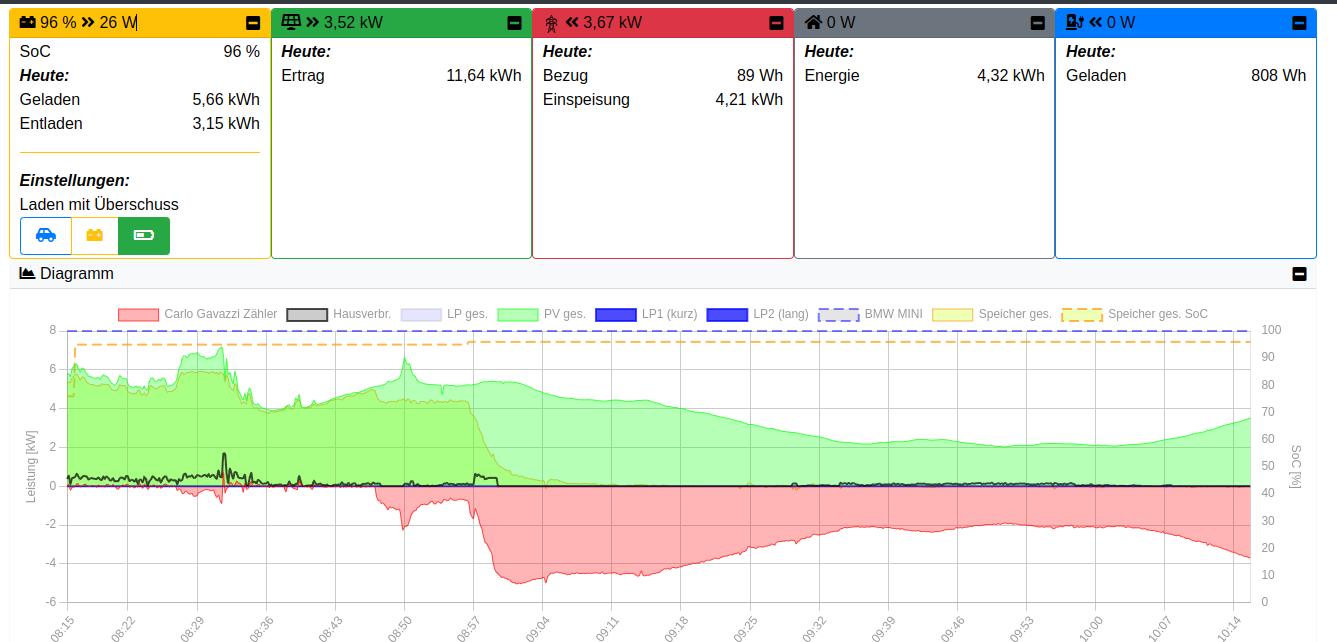Viewport: 1337px width, 642px height.
Task: Click the power pylon icon in the red header
Action: coord(551,23)
